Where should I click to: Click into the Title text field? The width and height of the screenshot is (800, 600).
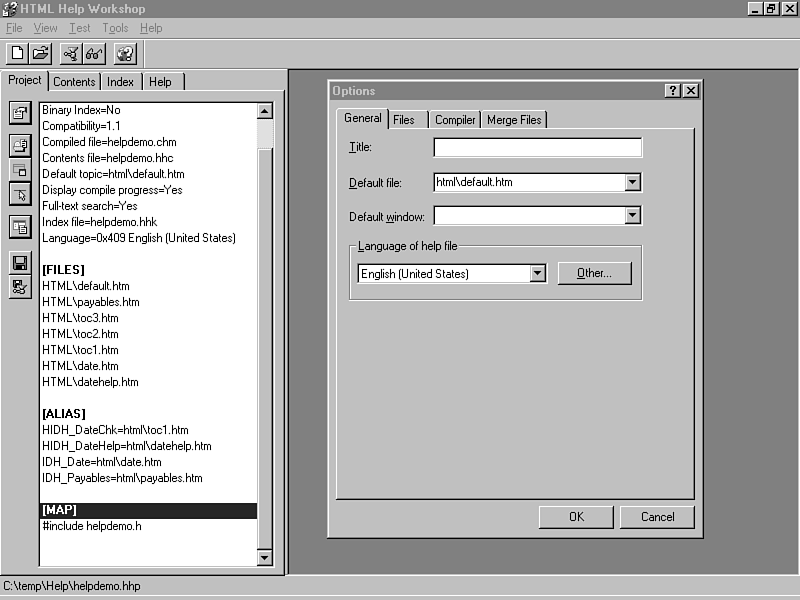[x=537, y=148]
